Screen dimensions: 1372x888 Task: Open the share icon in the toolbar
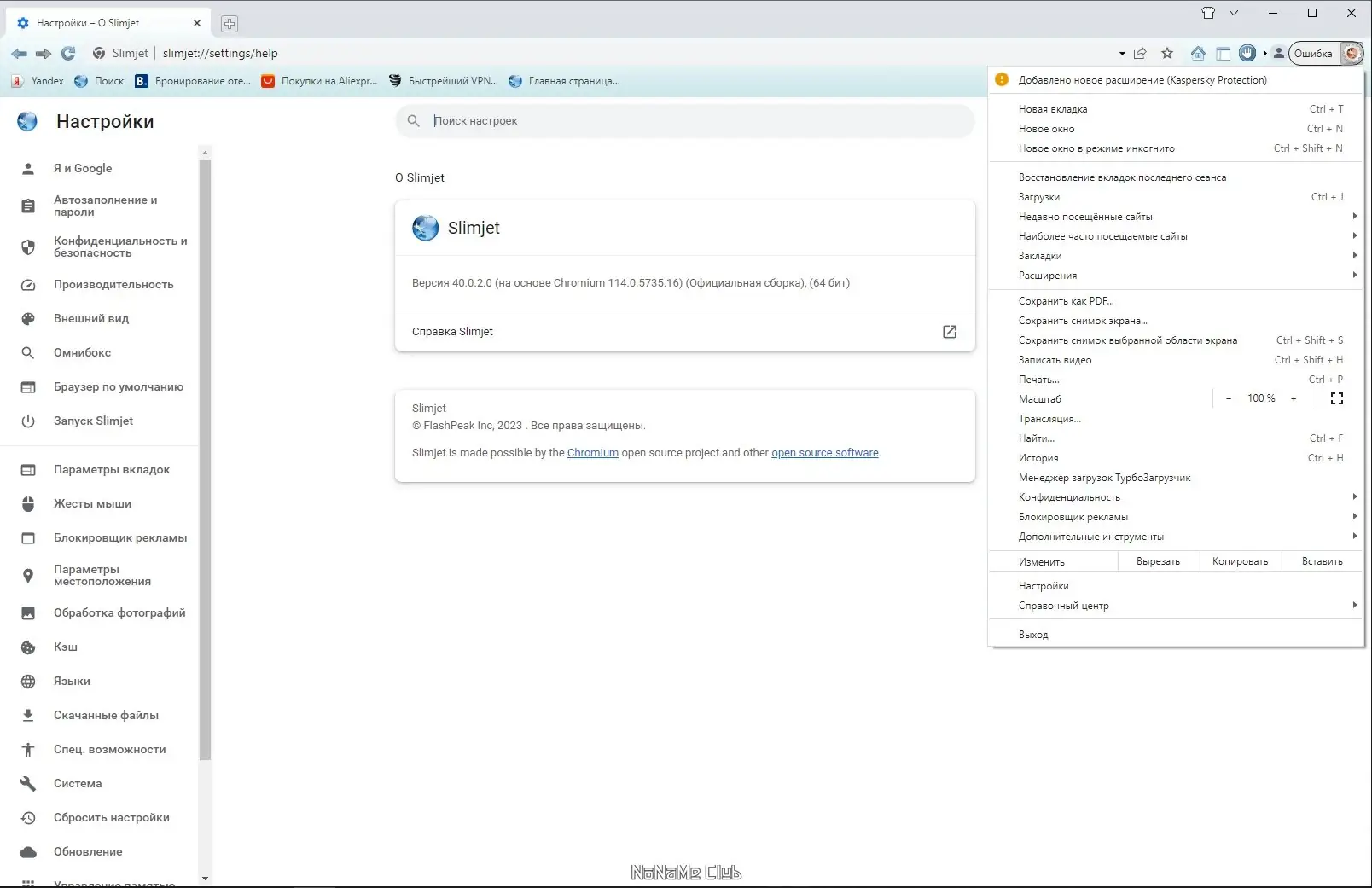click(x=1140, y=53)
